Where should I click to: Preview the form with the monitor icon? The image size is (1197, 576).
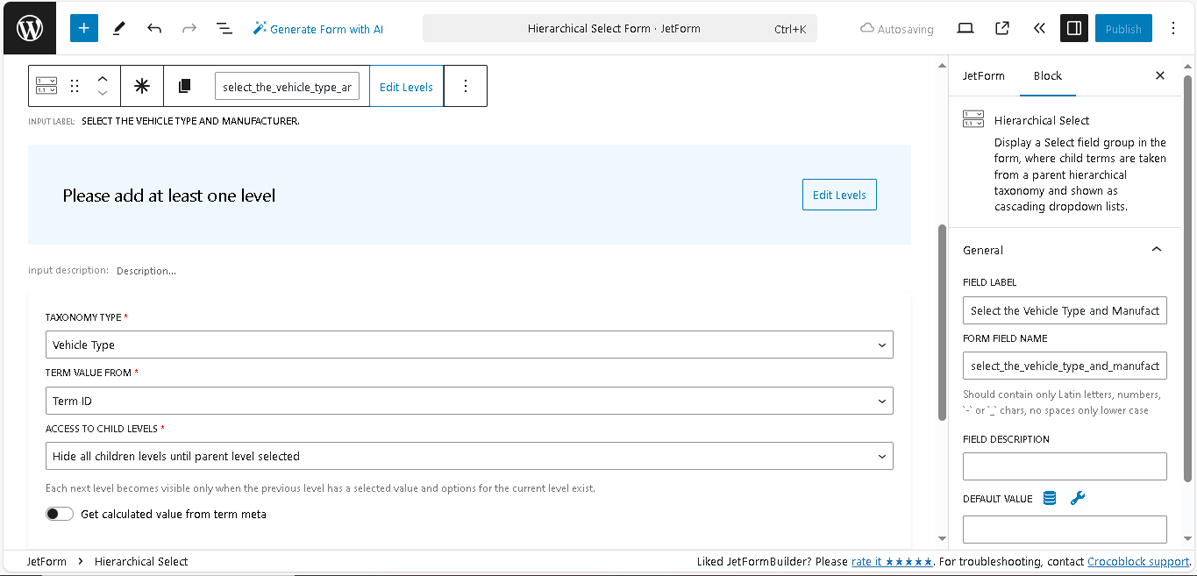[965, 28]
